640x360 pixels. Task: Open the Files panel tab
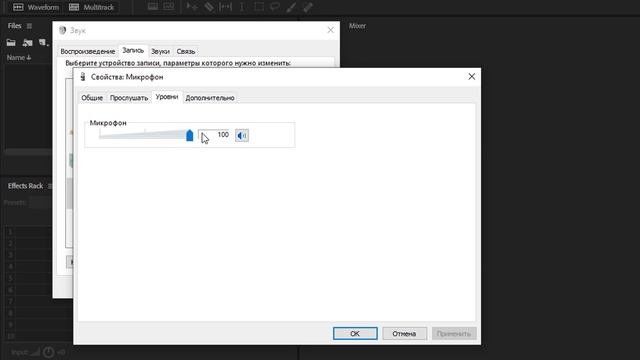coord(14,26)
